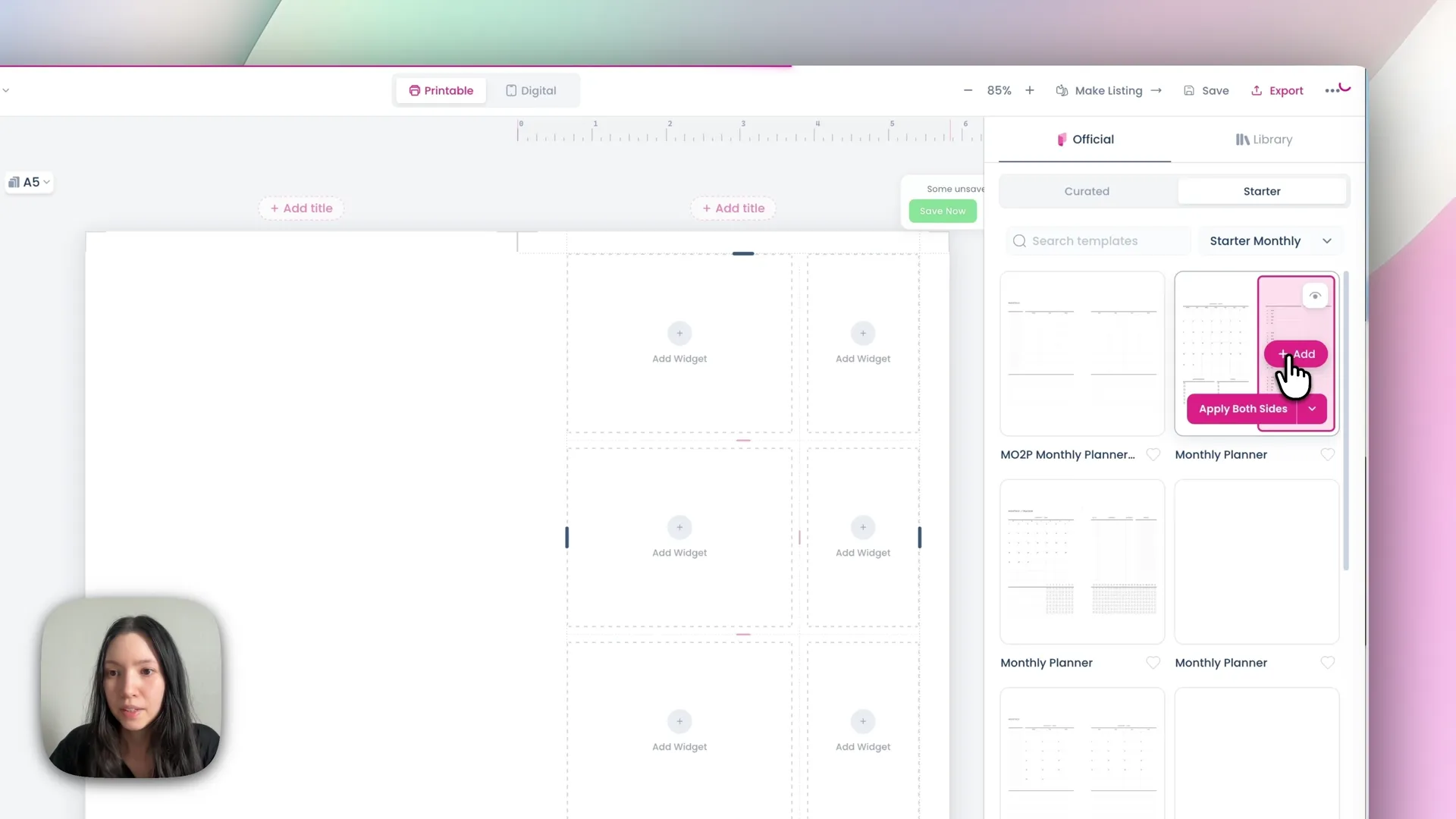This screenshot has height=819, width=1456.
Task: Click the chevron at far left of toolbar
Action: tap(6, 90)
